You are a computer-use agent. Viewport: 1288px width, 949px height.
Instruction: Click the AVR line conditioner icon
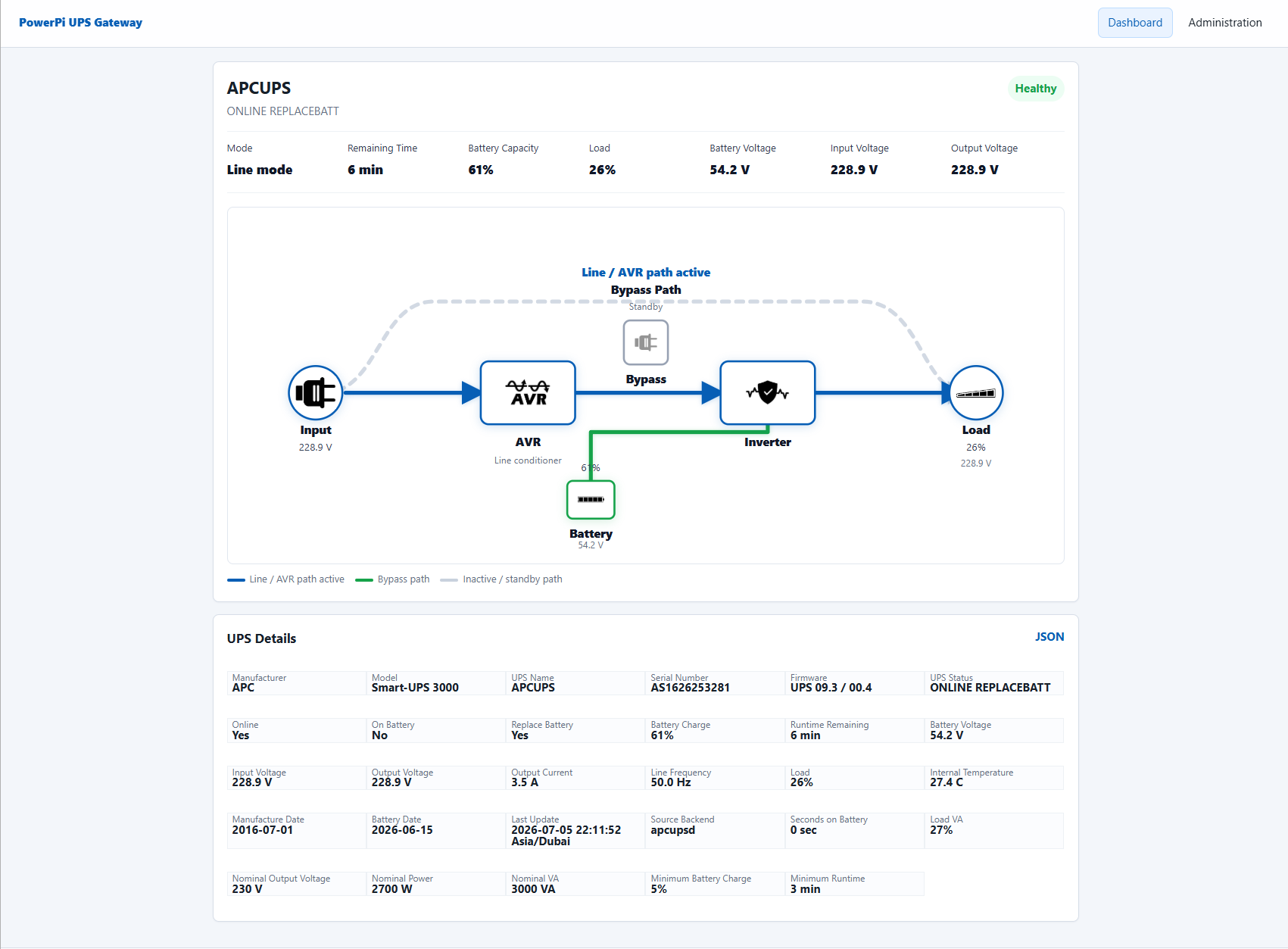click(x=528, y=392)
